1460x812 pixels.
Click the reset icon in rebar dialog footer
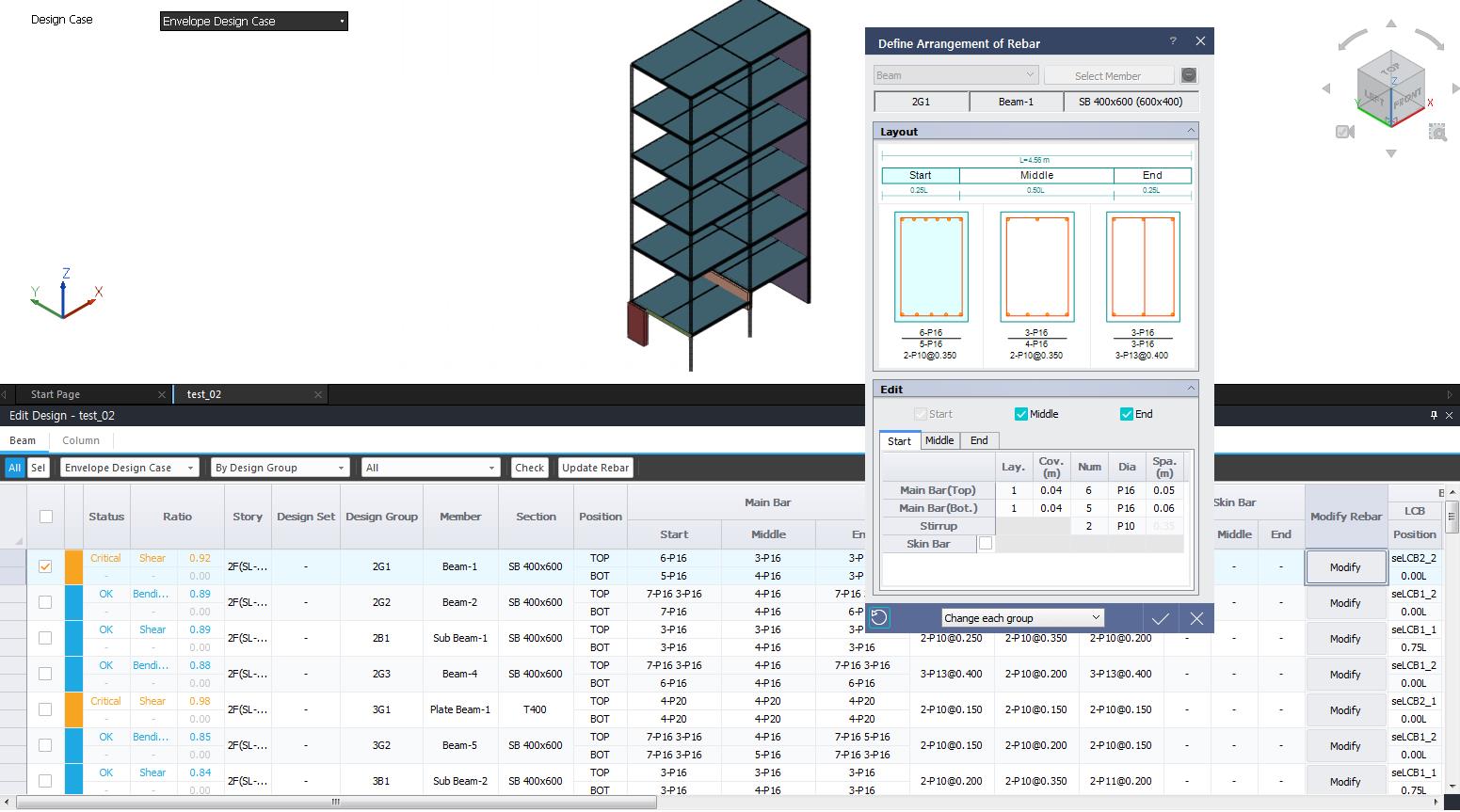pos(879,618)
